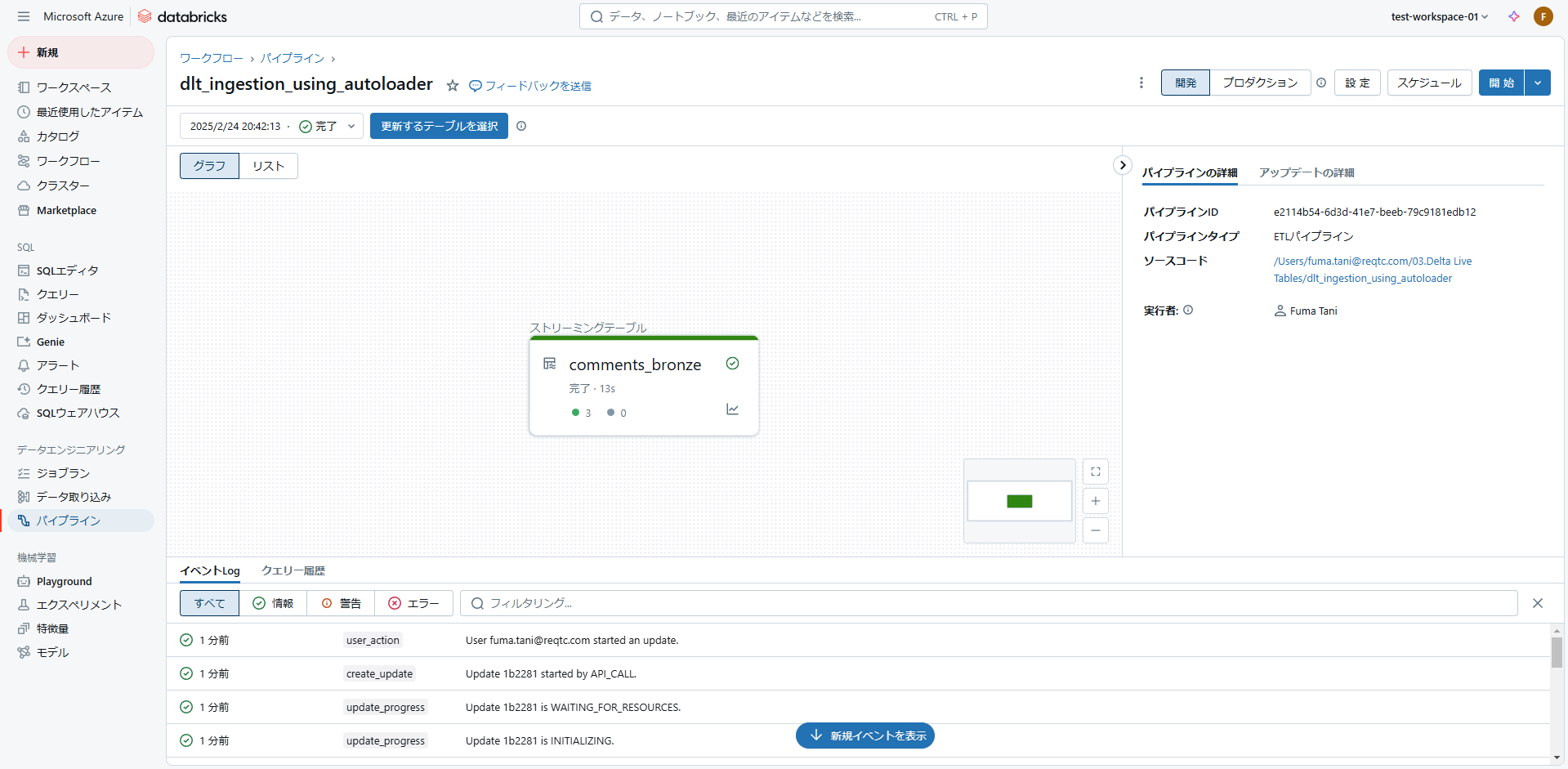1568x769 pixels.
Task: Zoom in on the pipeline graph
Action: pos(1096,501)
